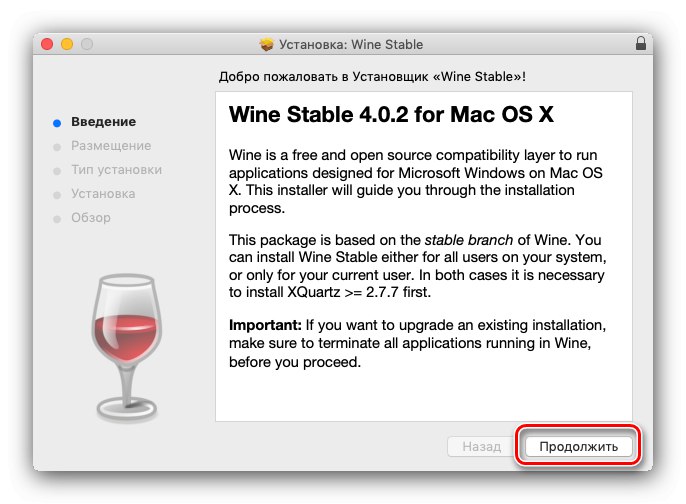Select the Размещение step in sidebar
686x504 pixels.
(x=111, y=146)
